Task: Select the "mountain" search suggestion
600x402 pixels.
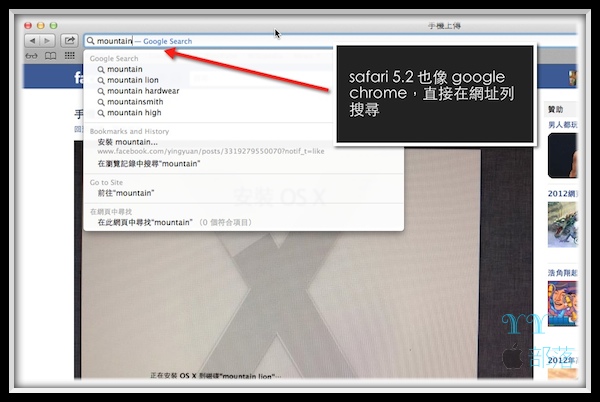Action: coord(125,69)
